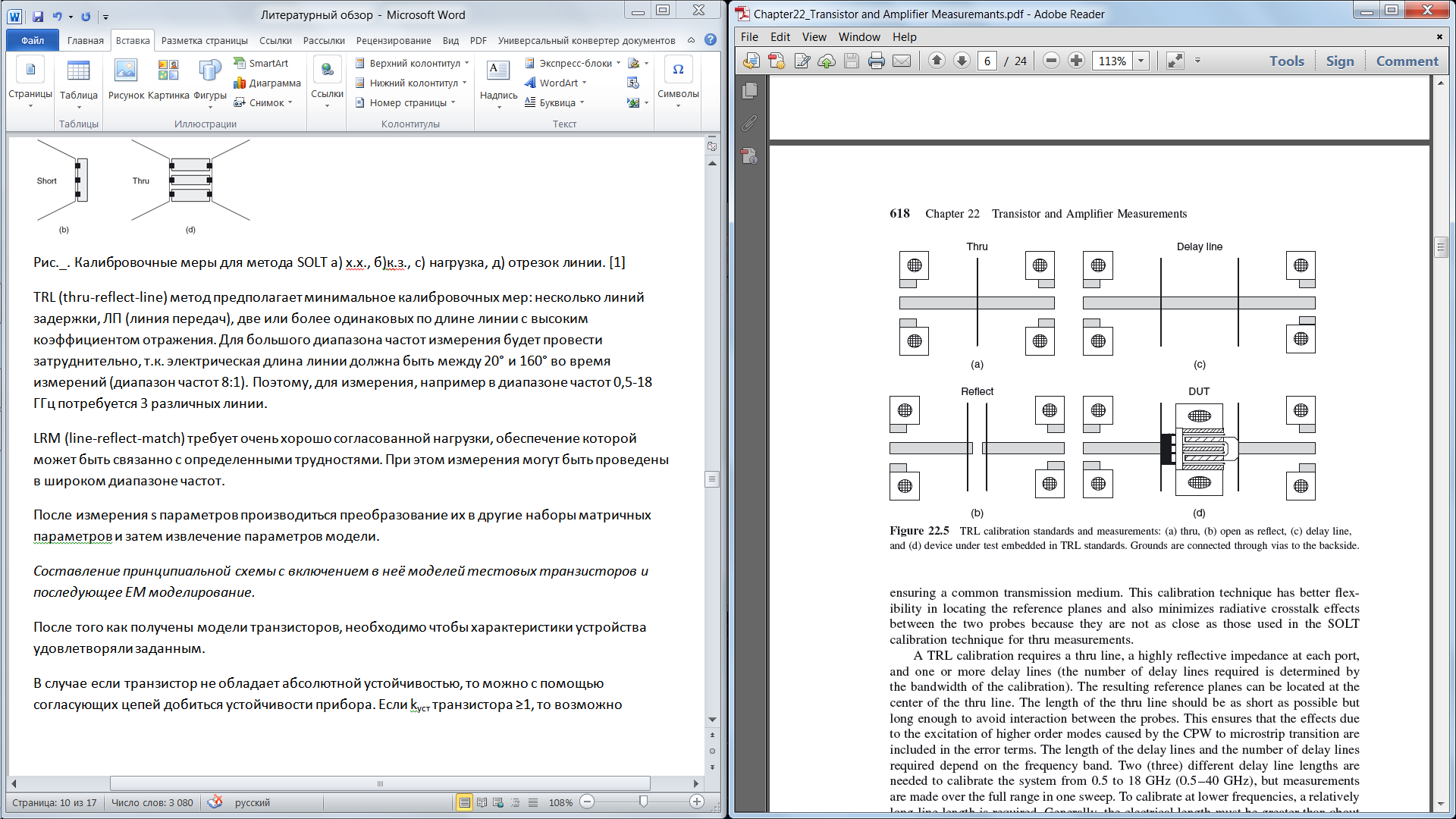Open the PDF ribbon tab in Word
The height and width of the screenshot is (819, 1456).
point(478,40)
